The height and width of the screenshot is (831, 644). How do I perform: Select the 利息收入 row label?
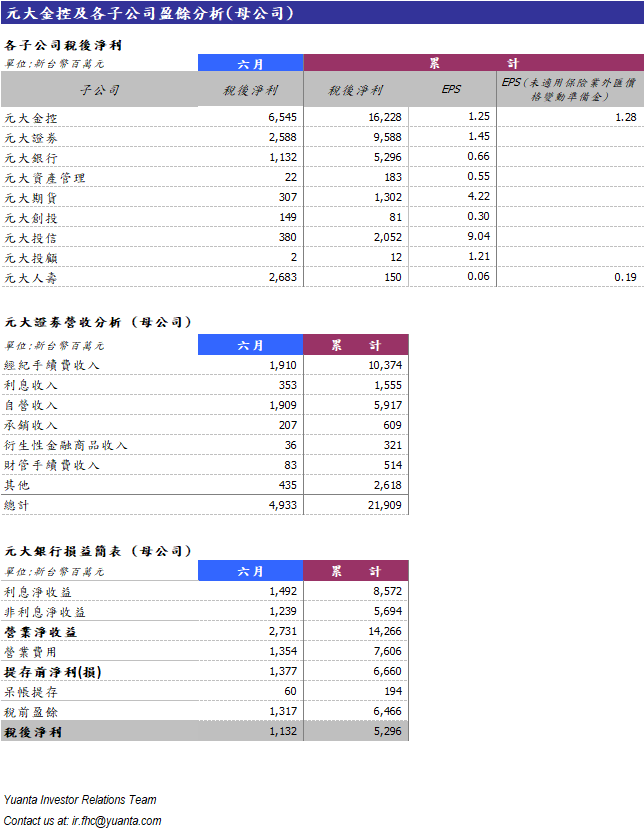click(31, 385)
